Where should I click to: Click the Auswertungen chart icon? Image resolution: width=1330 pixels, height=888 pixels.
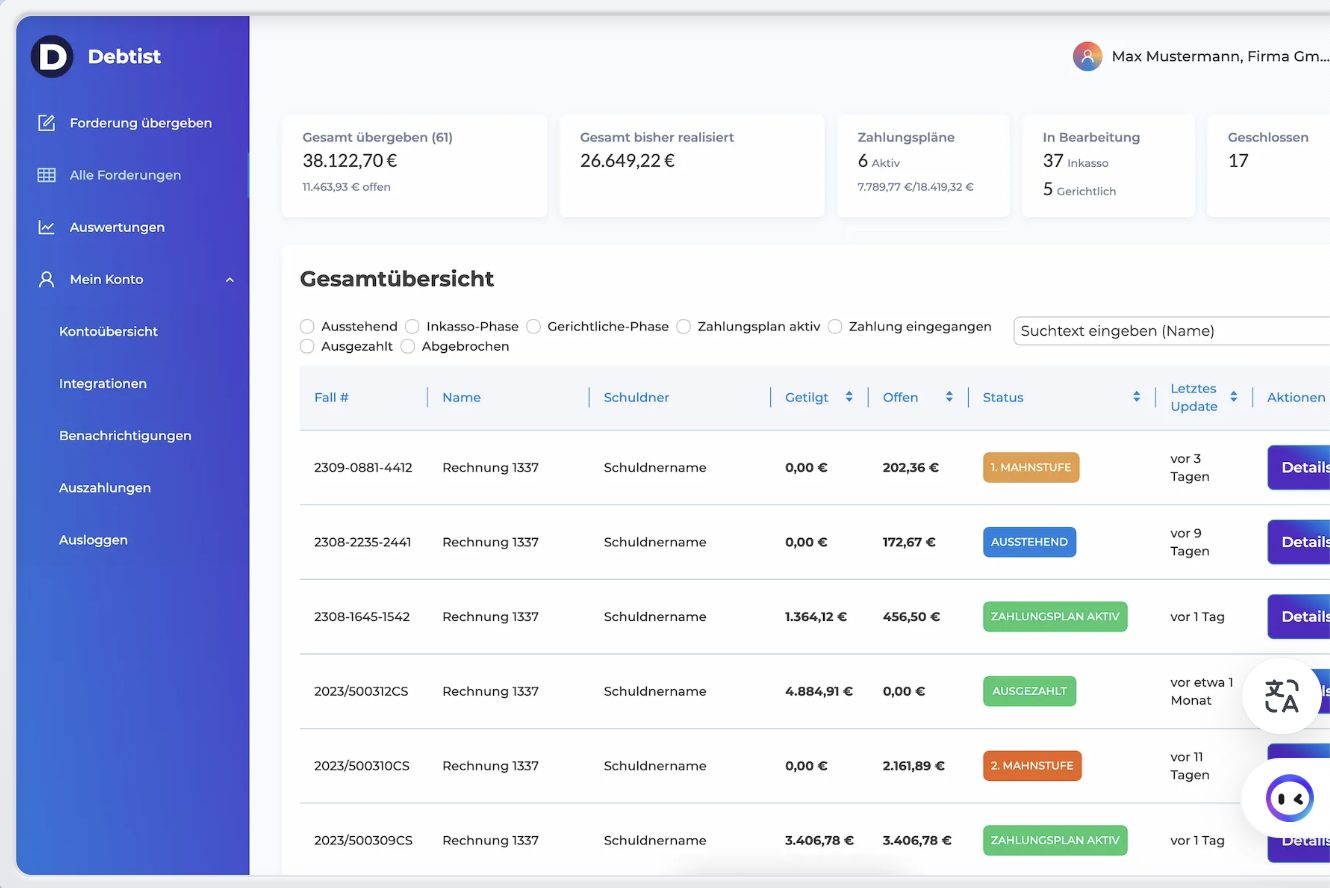(46, 227)
